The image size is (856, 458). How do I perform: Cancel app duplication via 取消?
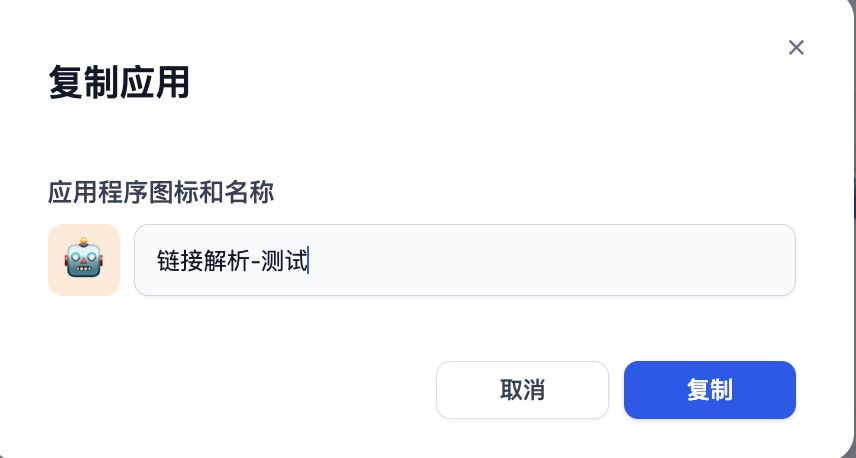(x=522, y=390)
